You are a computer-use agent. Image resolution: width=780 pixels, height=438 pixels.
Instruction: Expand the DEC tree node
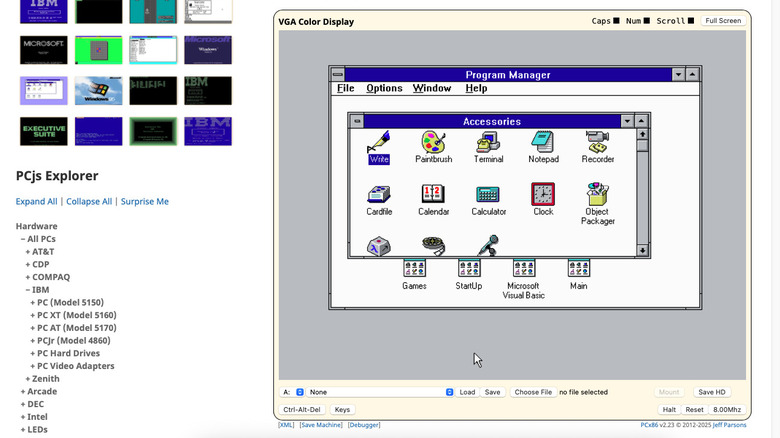click(32, 404)
